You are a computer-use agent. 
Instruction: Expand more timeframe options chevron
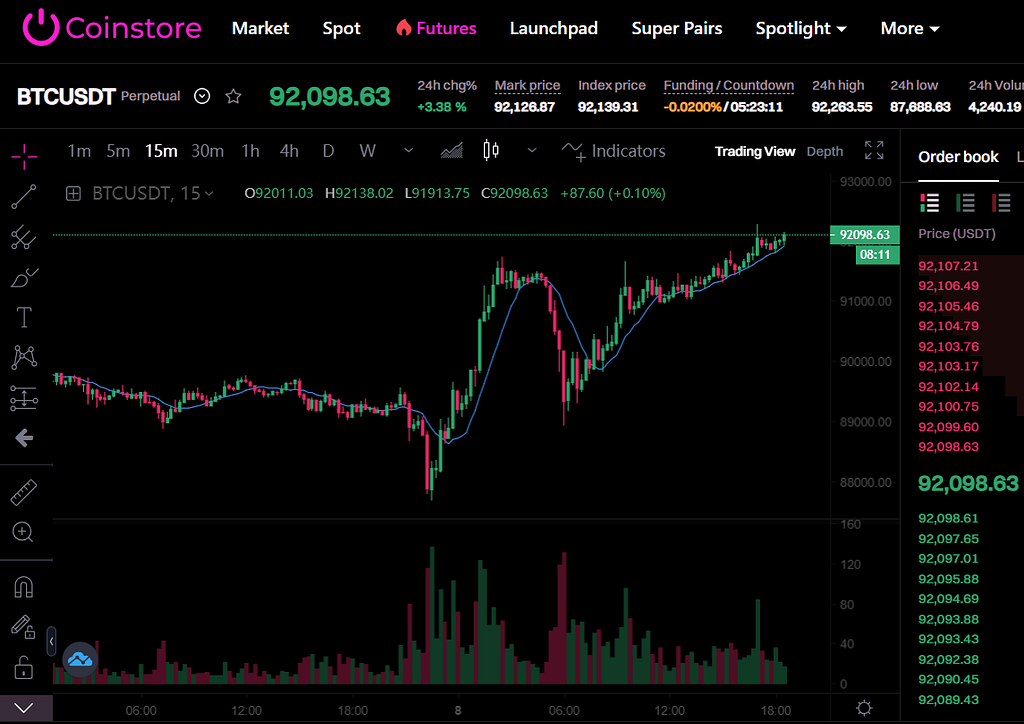[408, 151]
